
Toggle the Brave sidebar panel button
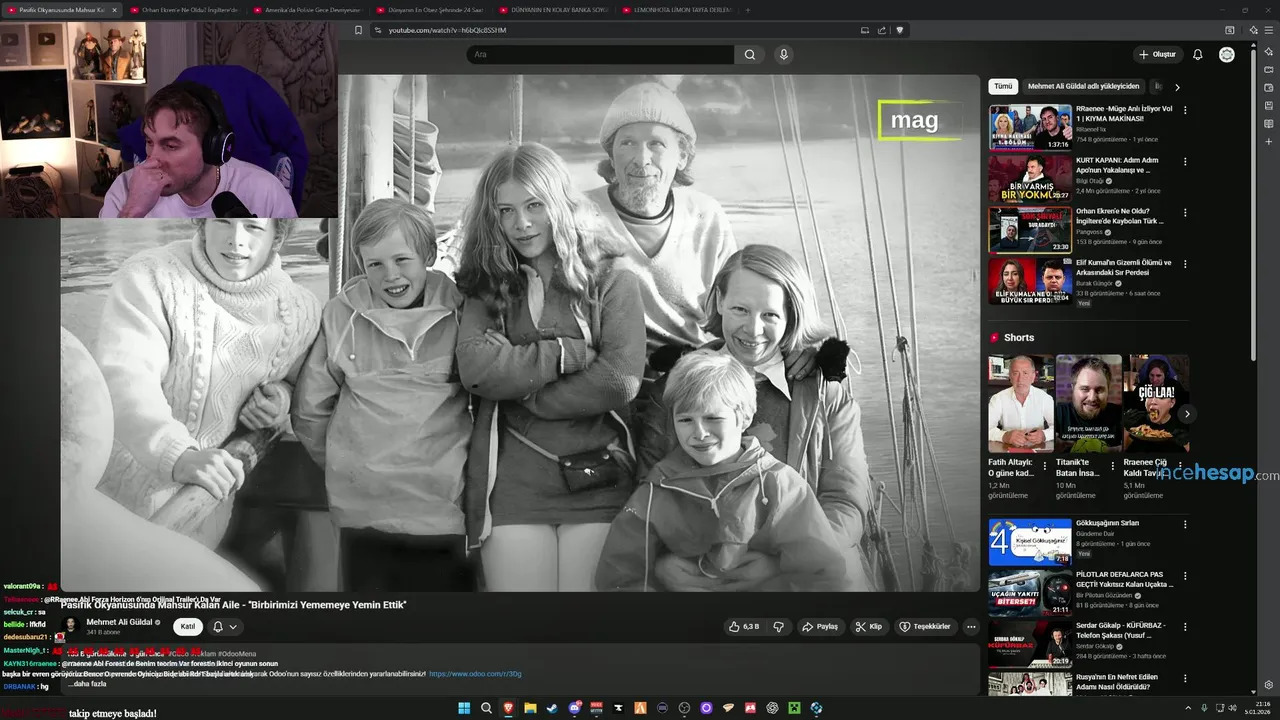pyautogui.click(x=1230, y=30)
